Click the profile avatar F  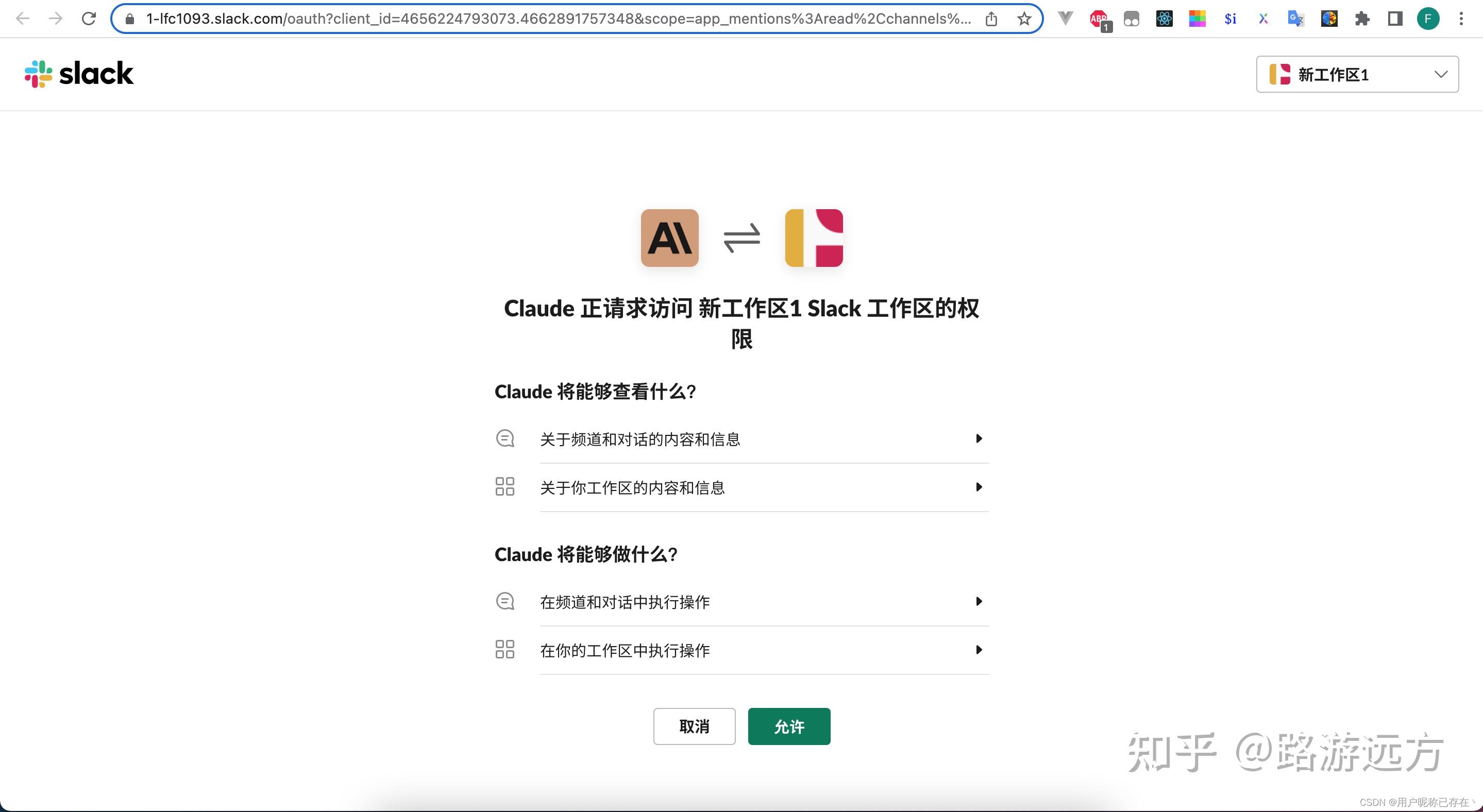[x=1429, y=18]
